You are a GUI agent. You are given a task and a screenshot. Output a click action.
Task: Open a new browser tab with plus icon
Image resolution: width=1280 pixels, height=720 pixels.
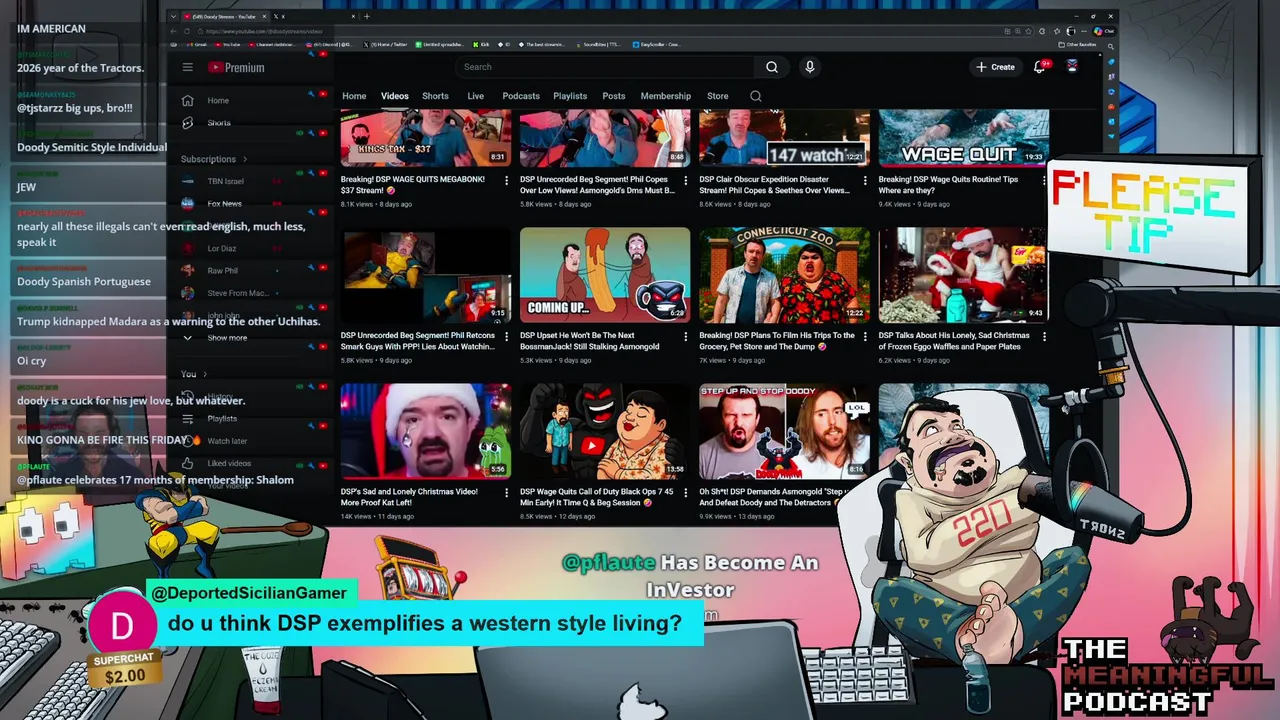point(366,16)
